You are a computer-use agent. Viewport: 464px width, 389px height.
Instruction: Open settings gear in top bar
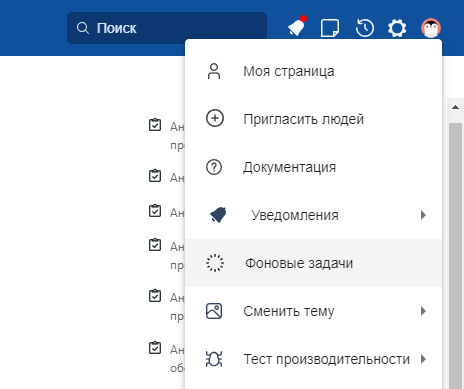397,28
